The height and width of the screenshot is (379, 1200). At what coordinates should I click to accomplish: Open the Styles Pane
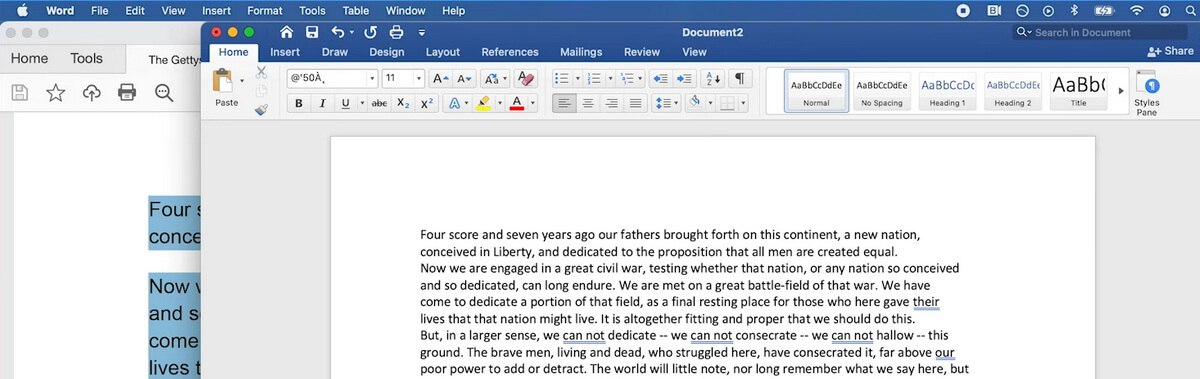1147,92
